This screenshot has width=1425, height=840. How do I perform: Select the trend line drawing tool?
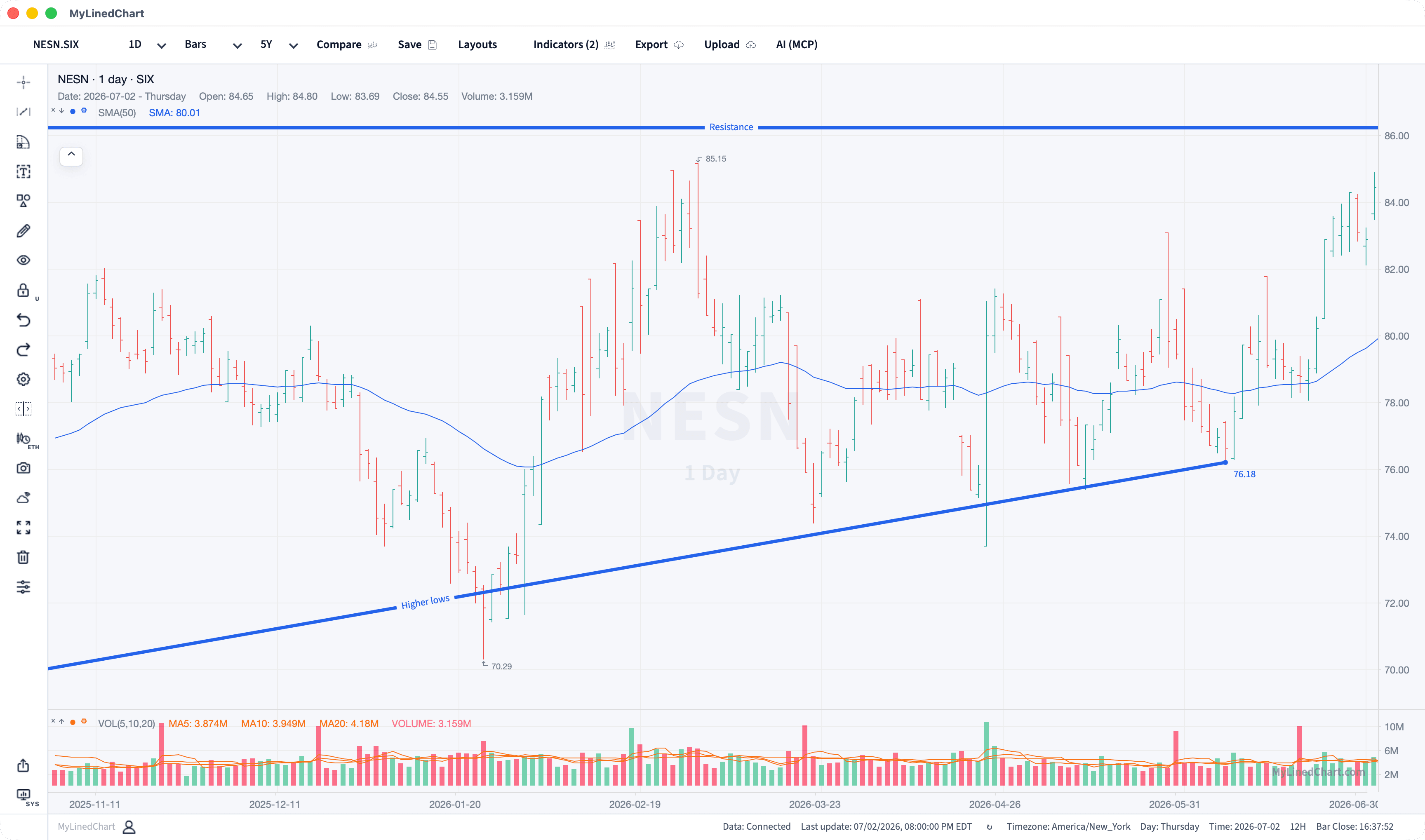pos(23,112)
